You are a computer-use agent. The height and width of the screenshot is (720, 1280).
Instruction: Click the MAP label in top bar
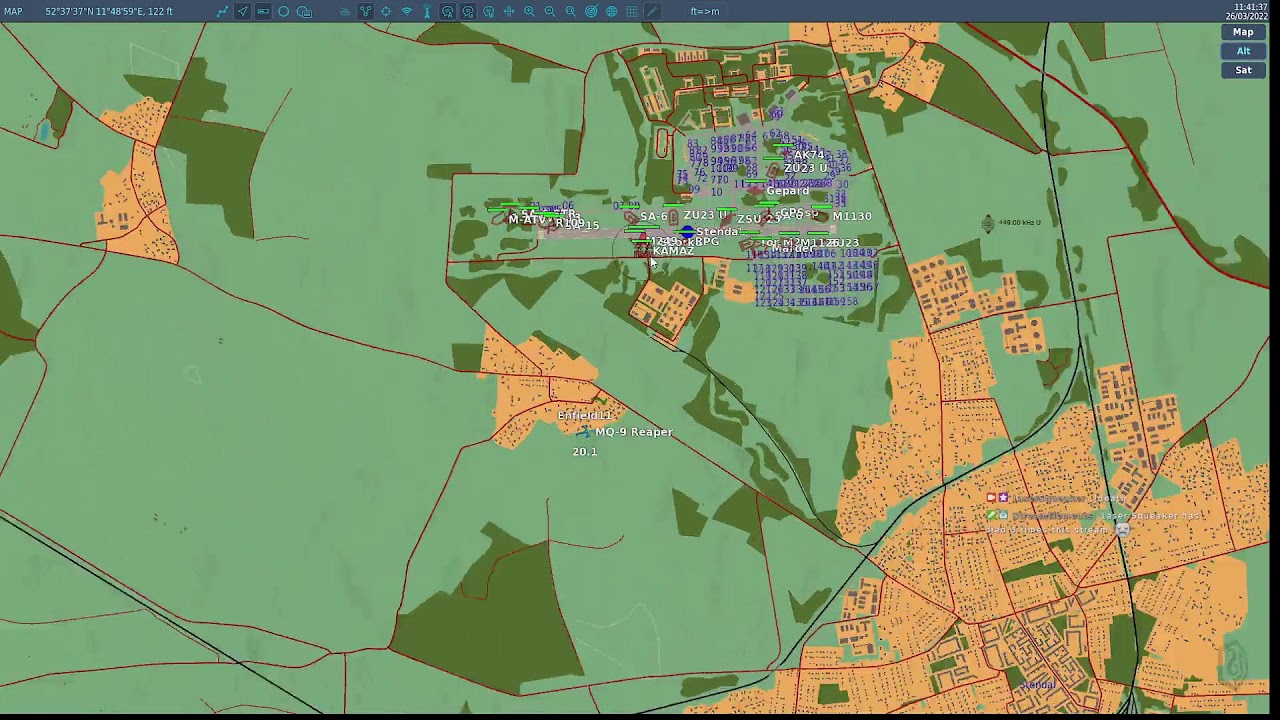tap(13, 12)
